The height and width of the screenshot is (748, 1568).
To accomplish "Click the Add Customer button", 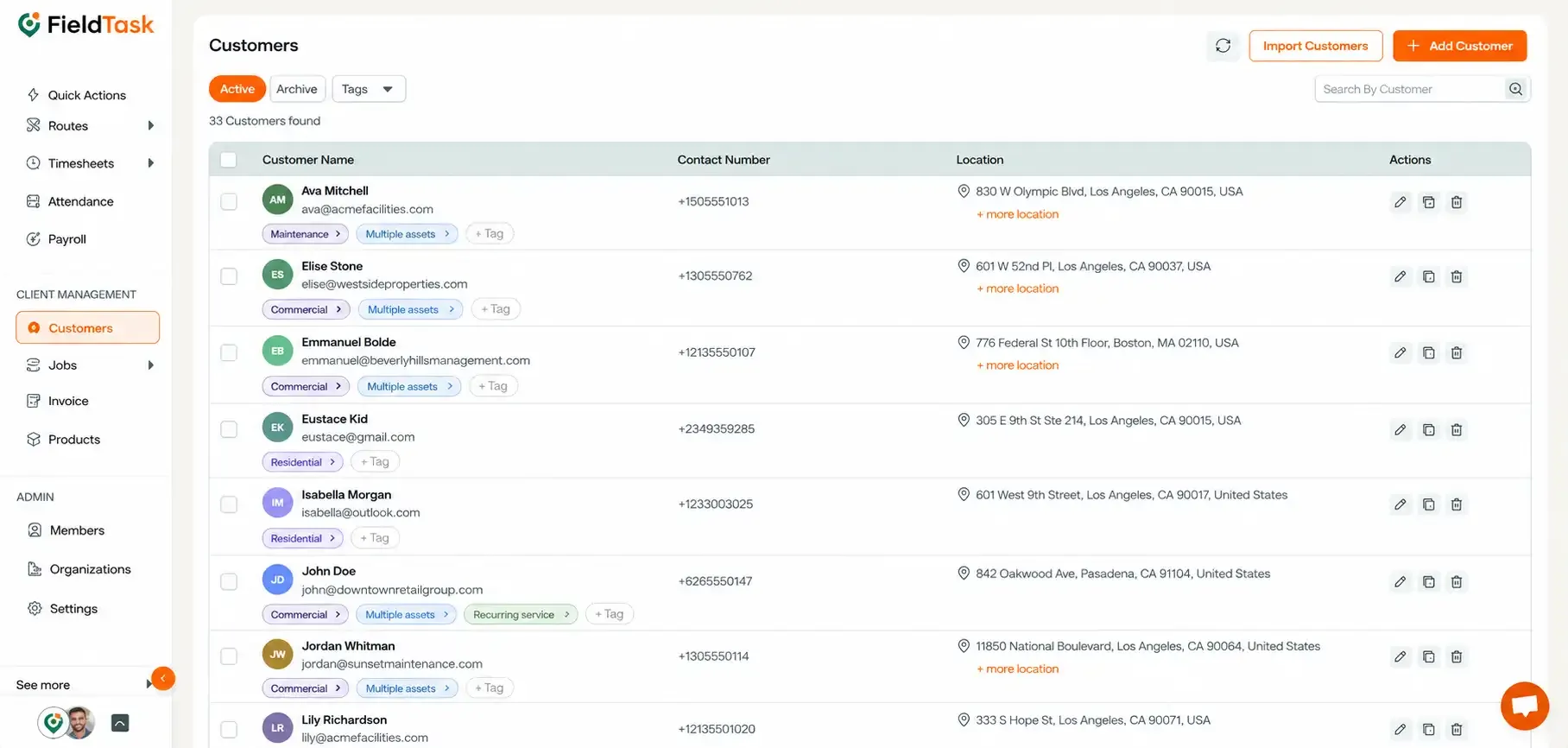I will [1459, 46].
